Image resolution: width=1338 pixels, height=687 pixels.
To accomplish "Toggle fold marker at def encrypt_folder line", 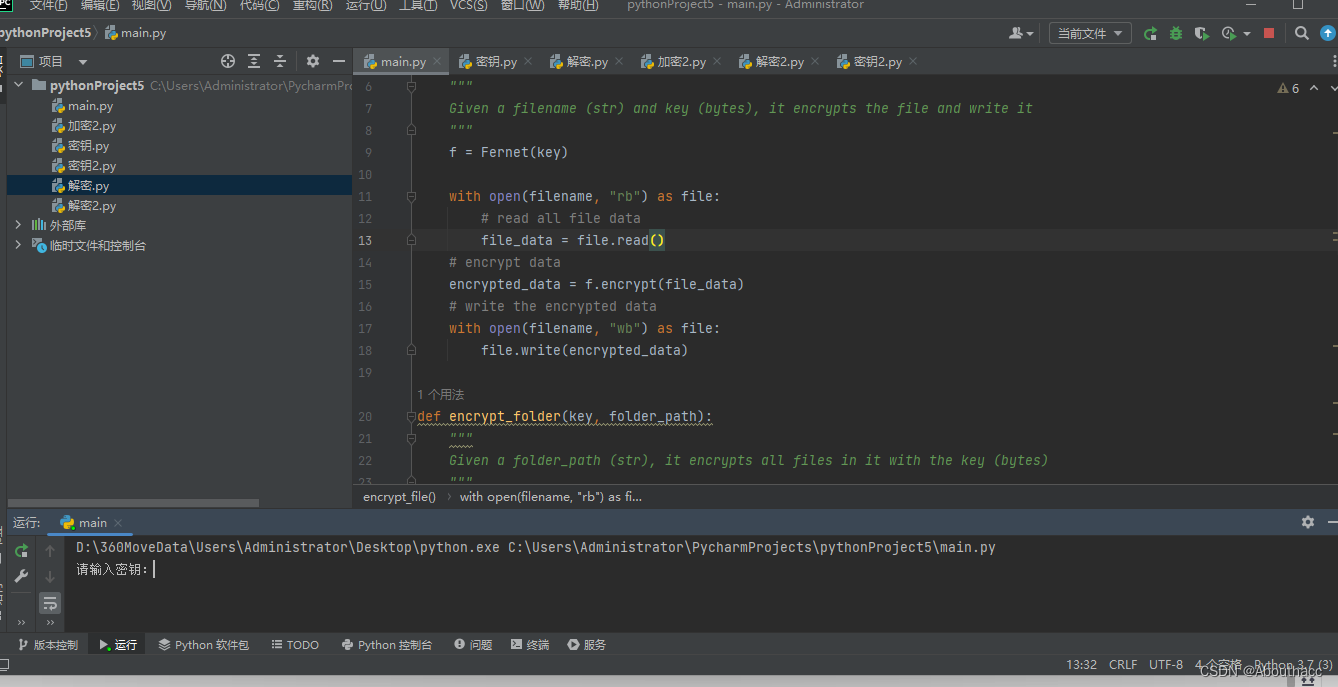I will click(x=411, y=417).
